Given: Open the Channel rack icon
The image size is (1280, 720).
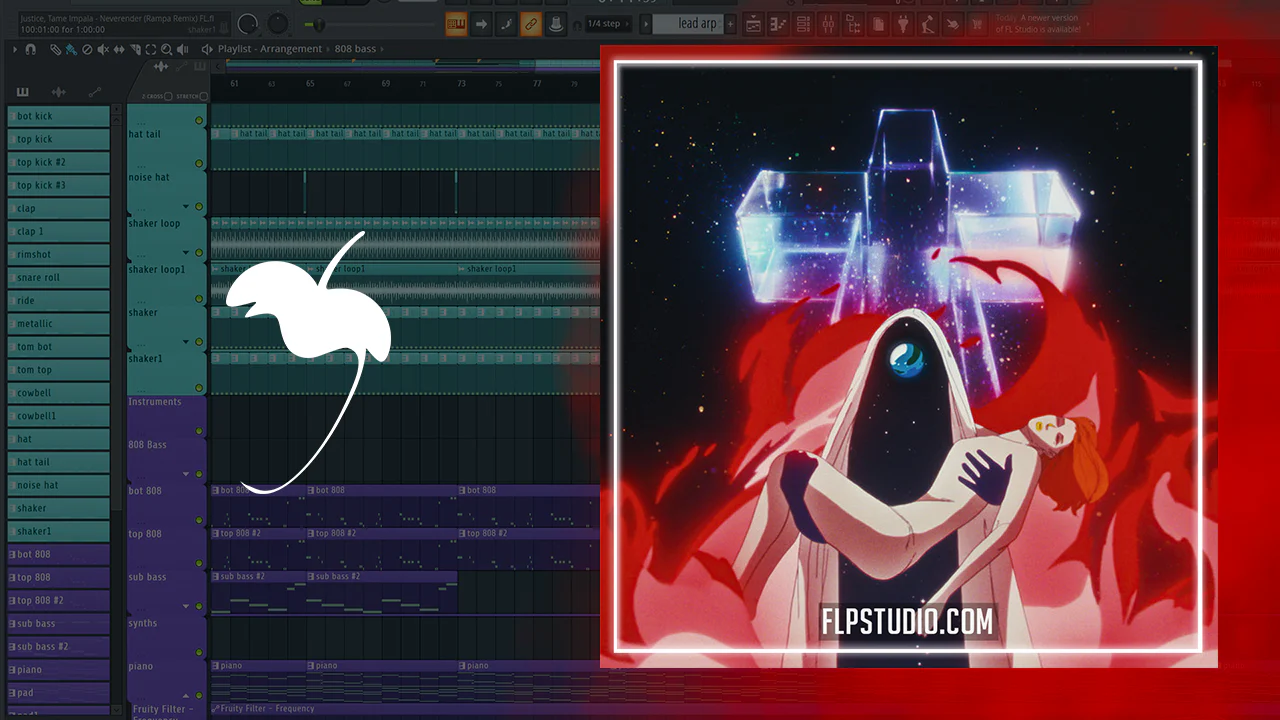Looking at the screenshot, I should [x=803, y=24].
